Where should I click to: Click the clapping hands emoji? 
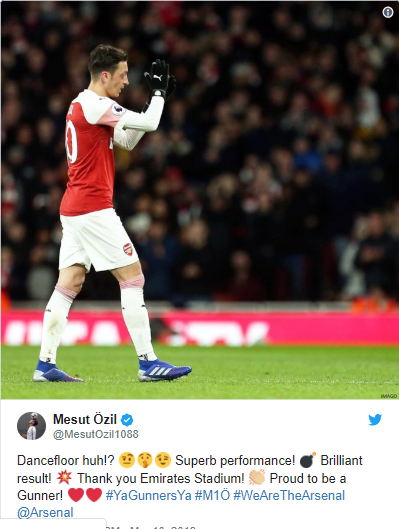tap(257, 478)
